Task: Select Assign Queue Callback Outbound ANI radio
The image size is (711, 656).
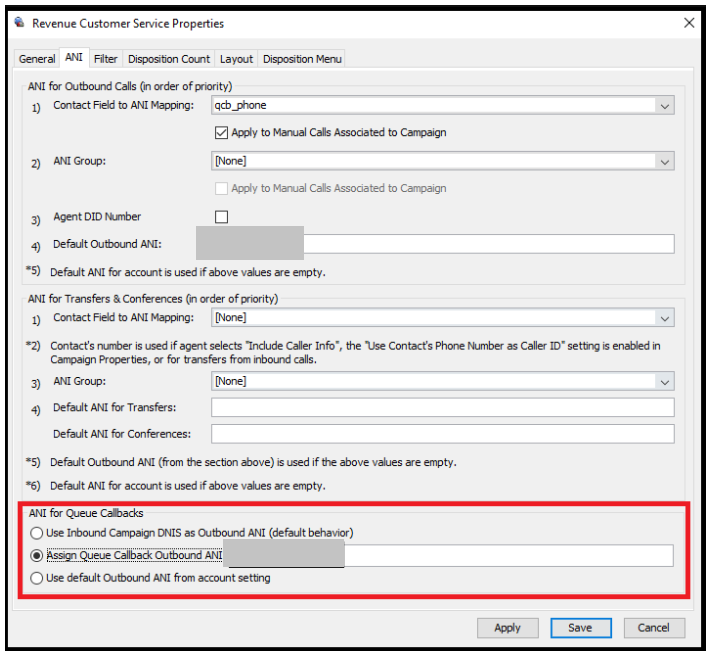Action: [37, 556]
